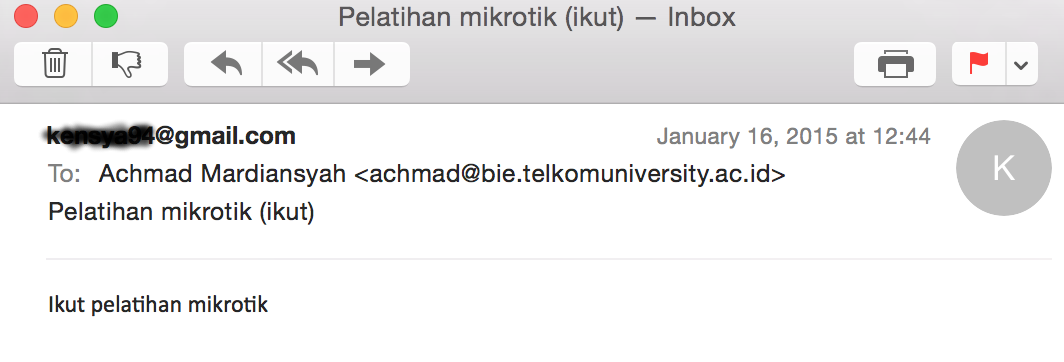Screen dimensions: 1064x362
Task: Open the flag color dropdown chevron
Action: point(1021,65)
